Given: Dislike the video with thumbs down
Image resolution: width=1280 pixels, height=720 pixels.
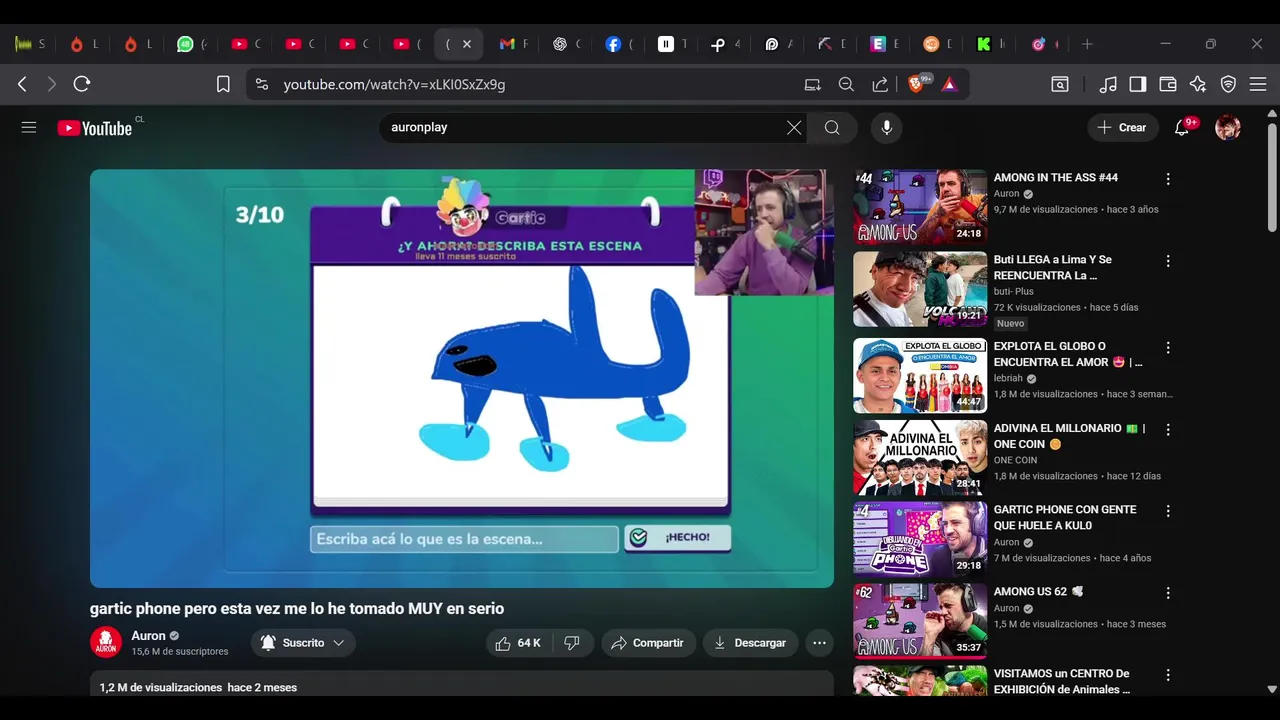Looking at the screenshot, I should coord(572,643).
